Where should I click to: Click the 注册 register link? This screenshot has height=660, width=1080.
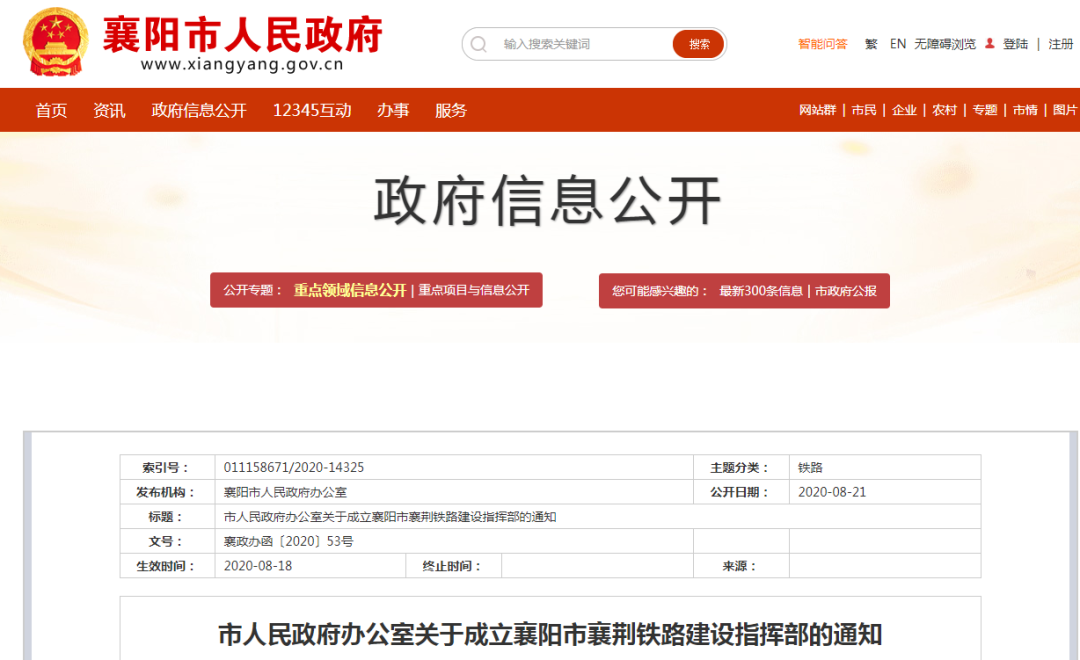[x=1060, y=44]
